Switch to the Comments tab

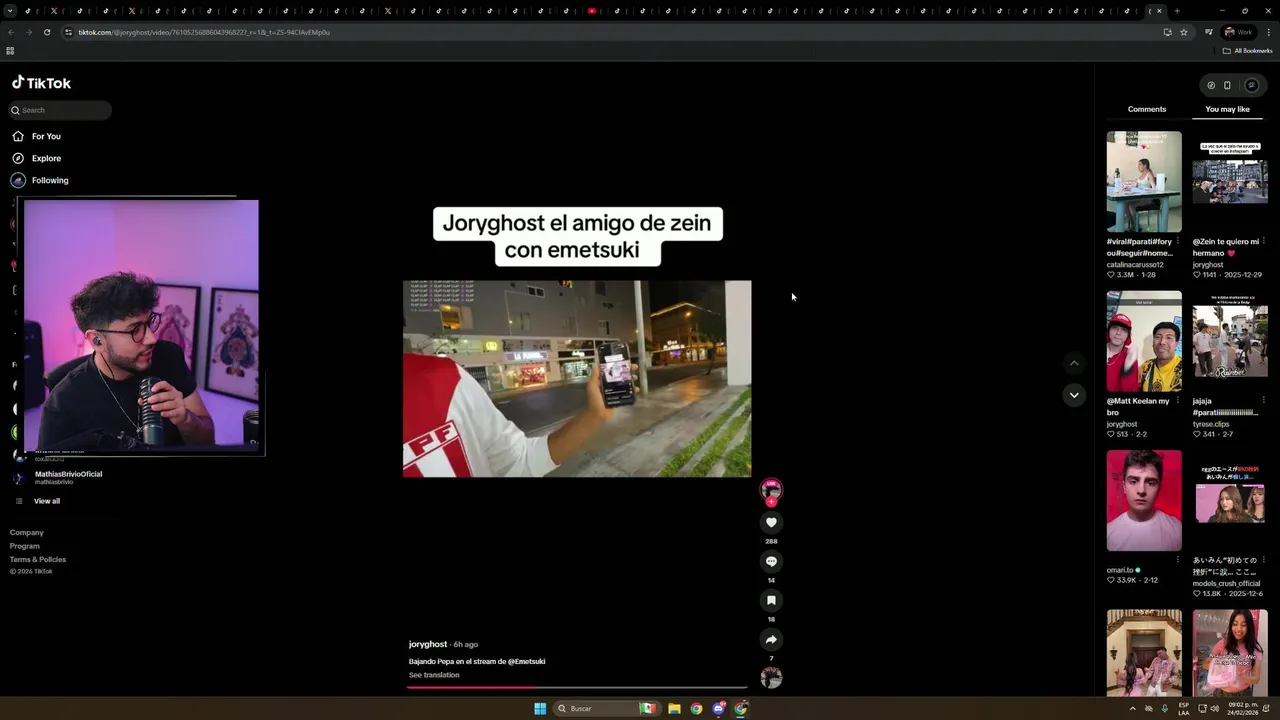[1147, 109]
